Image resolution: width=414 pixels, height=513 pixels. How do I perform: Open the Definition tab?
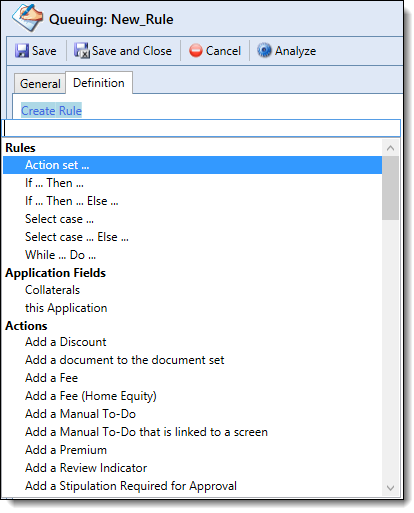(99, 83)
